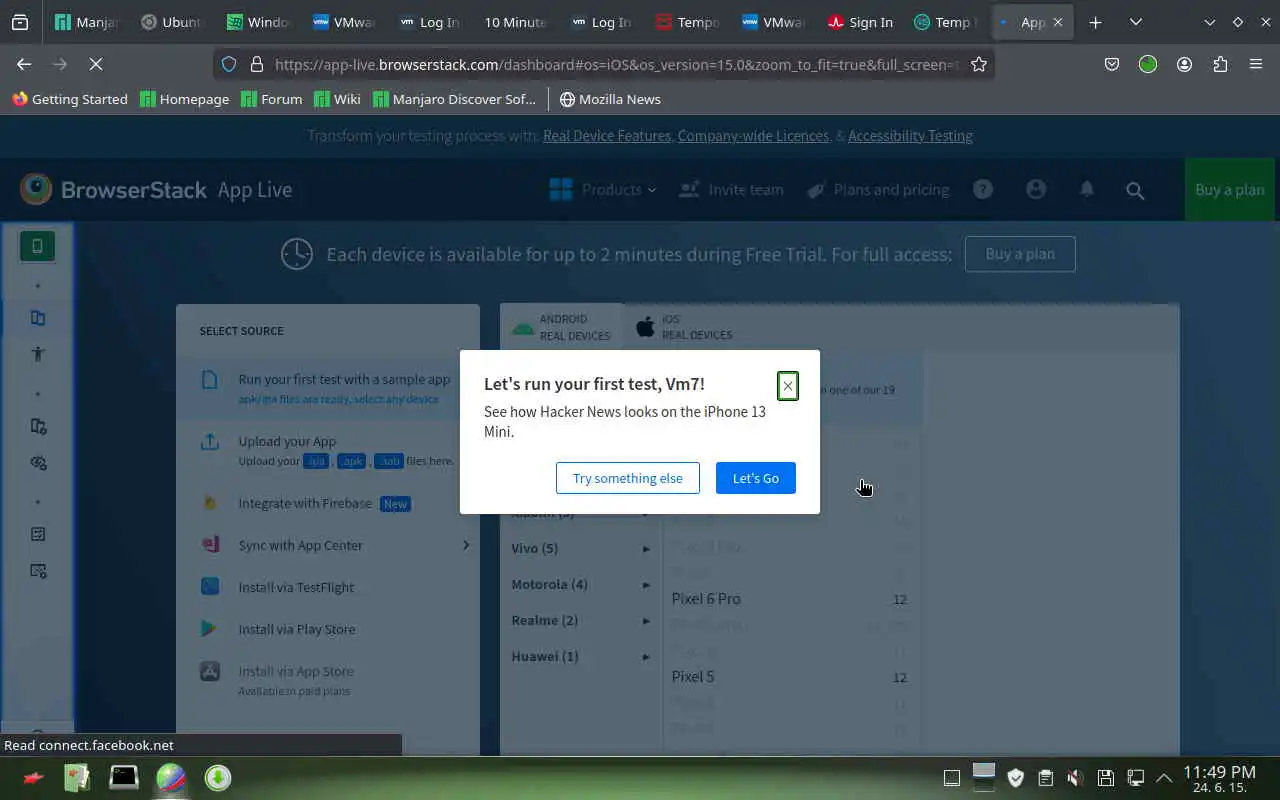This screenshot has width=1280, height=800.
Task: Stop loading the page
Action: (x=95, y=64)
